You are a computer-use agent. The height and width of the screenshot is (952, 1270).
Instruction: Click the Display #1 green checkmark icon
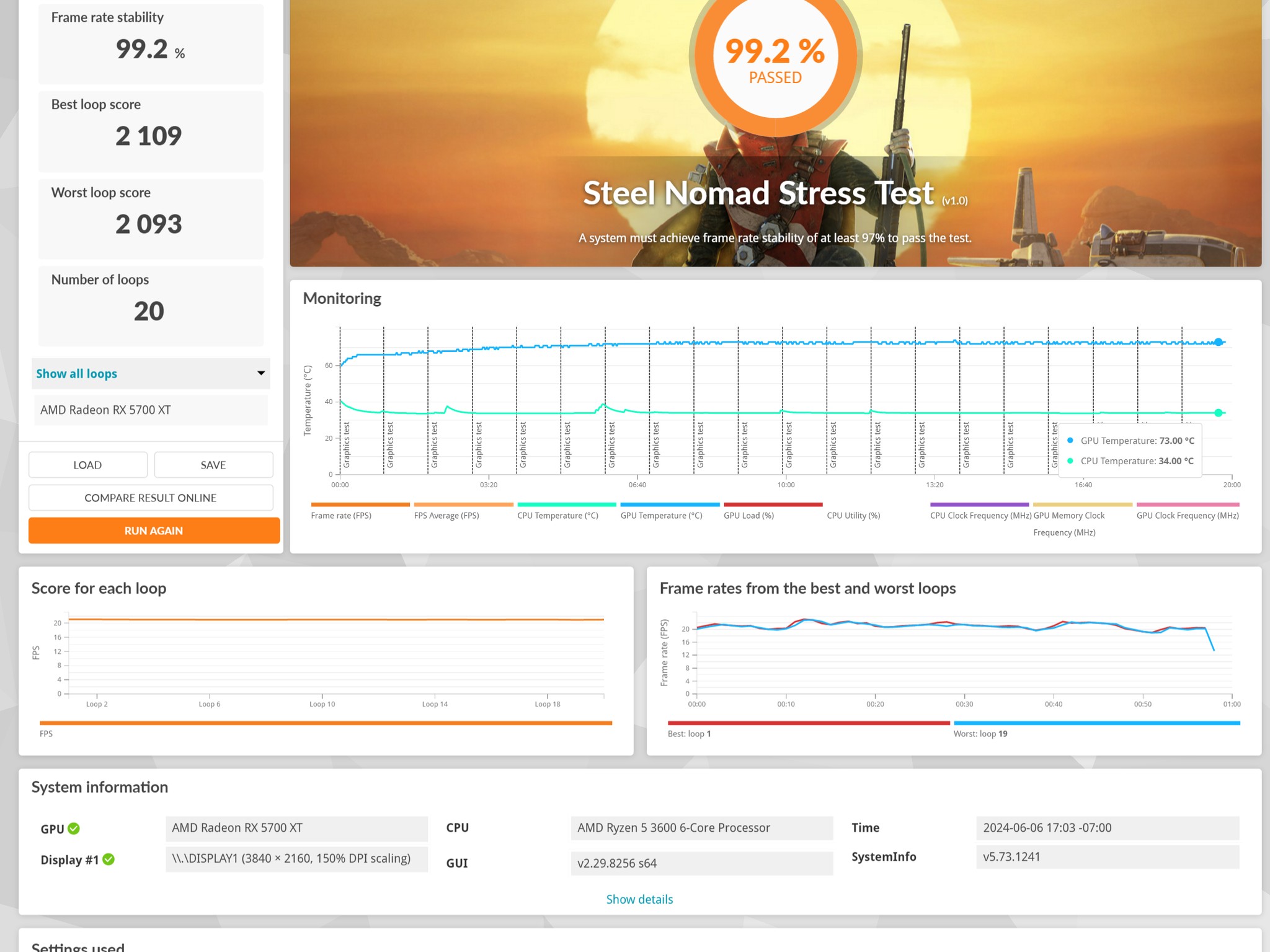tap(109, 859)
